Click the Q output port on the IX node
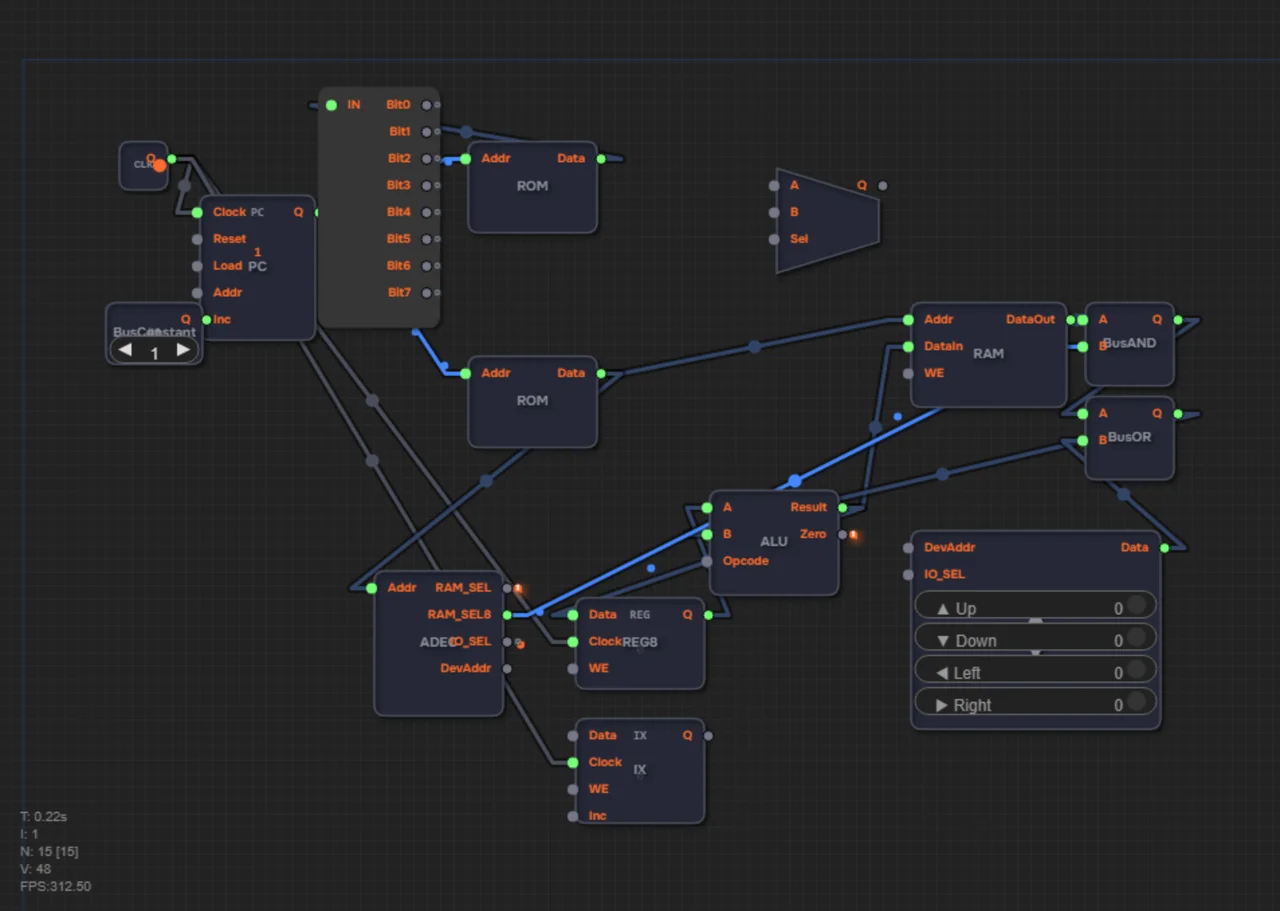The image size is (1280, 911). (x=708, y=736)
